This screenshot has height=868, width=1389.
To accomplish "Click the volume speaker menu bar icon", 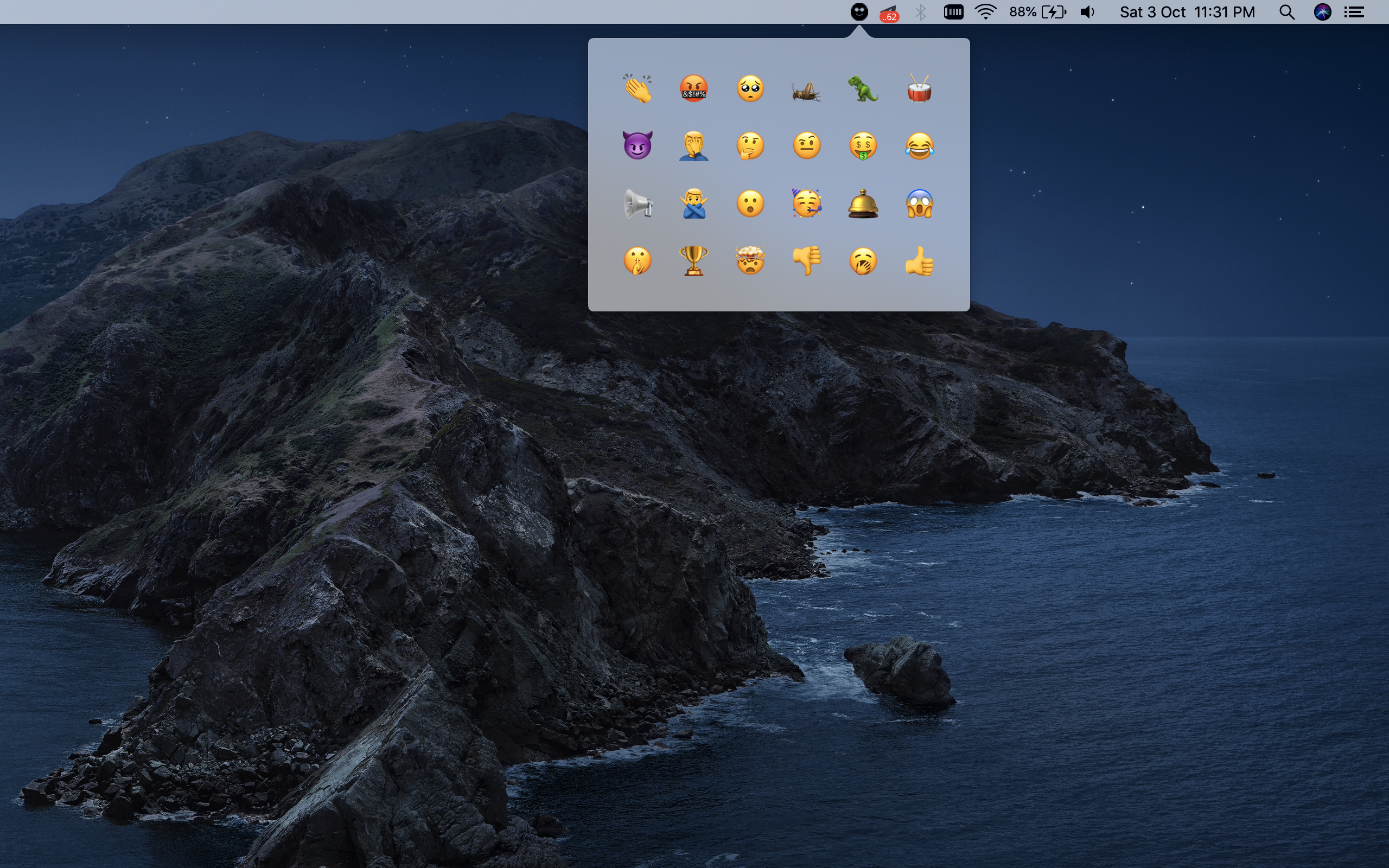I will pyautogui.click(x=1087, y=12).
